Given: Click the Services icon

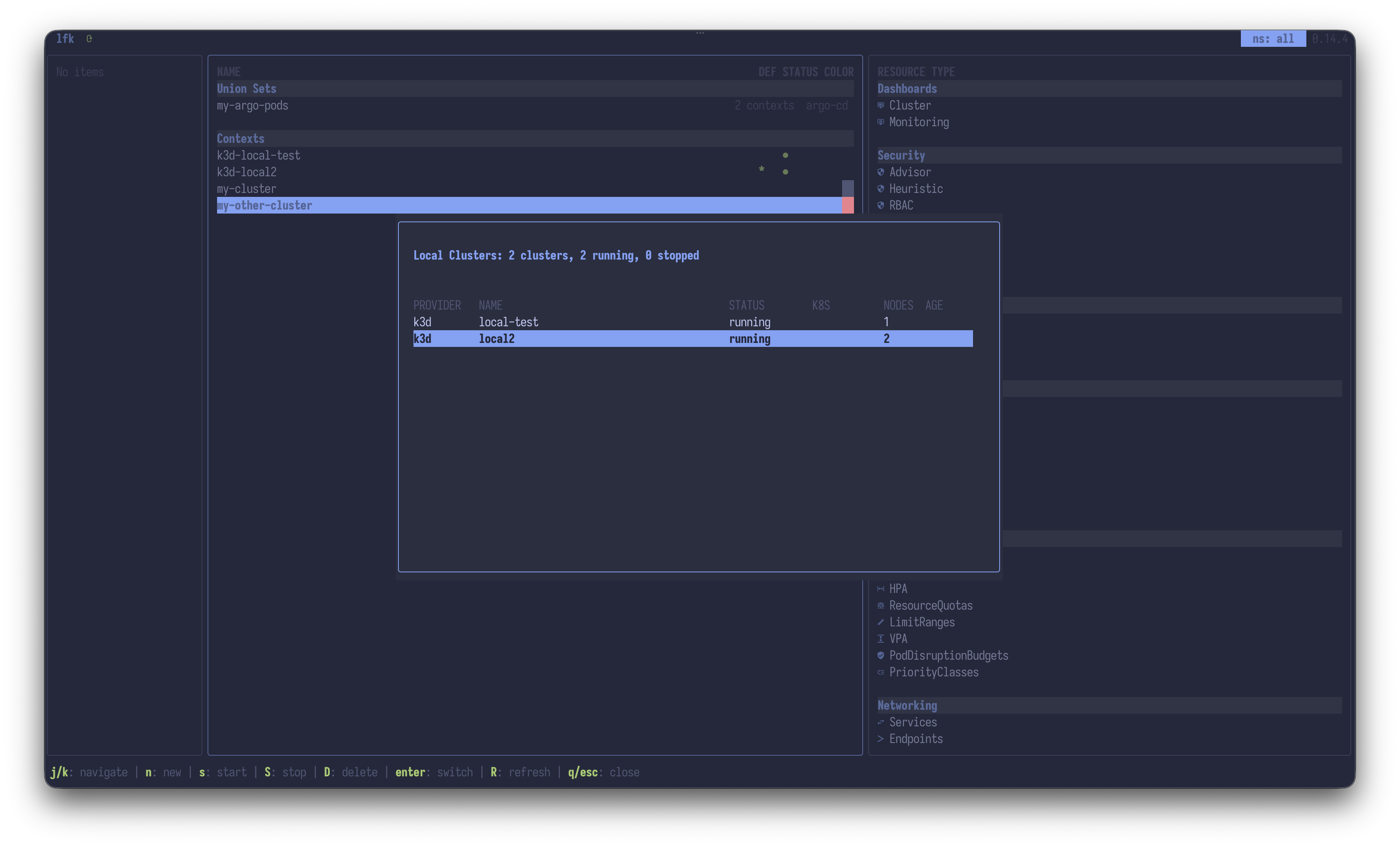Looking at the screenshot, I should tap(881, 722).
